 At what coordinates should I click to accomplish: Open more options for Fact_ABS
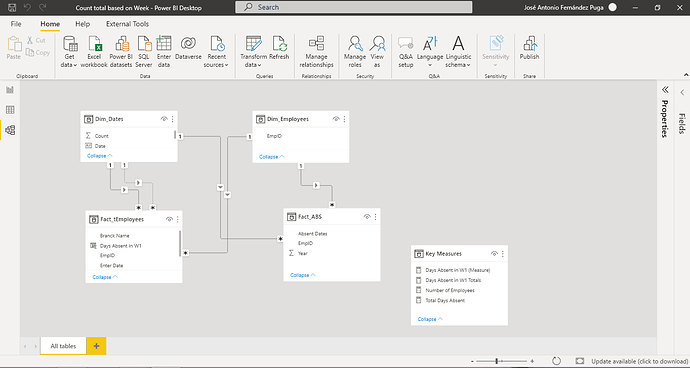(375, 217)
